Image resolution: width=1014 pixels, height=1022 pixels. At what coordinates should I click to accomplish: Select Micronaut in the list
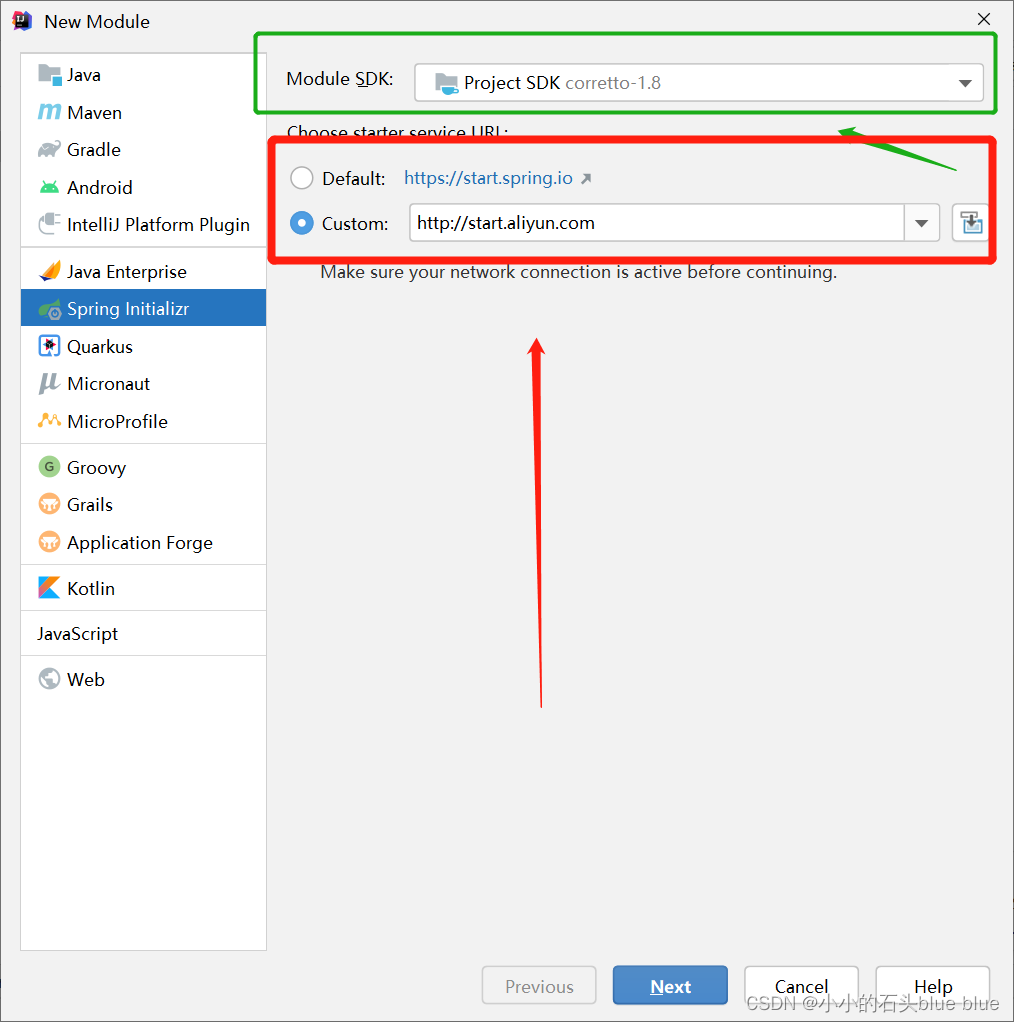coord(143,384)
